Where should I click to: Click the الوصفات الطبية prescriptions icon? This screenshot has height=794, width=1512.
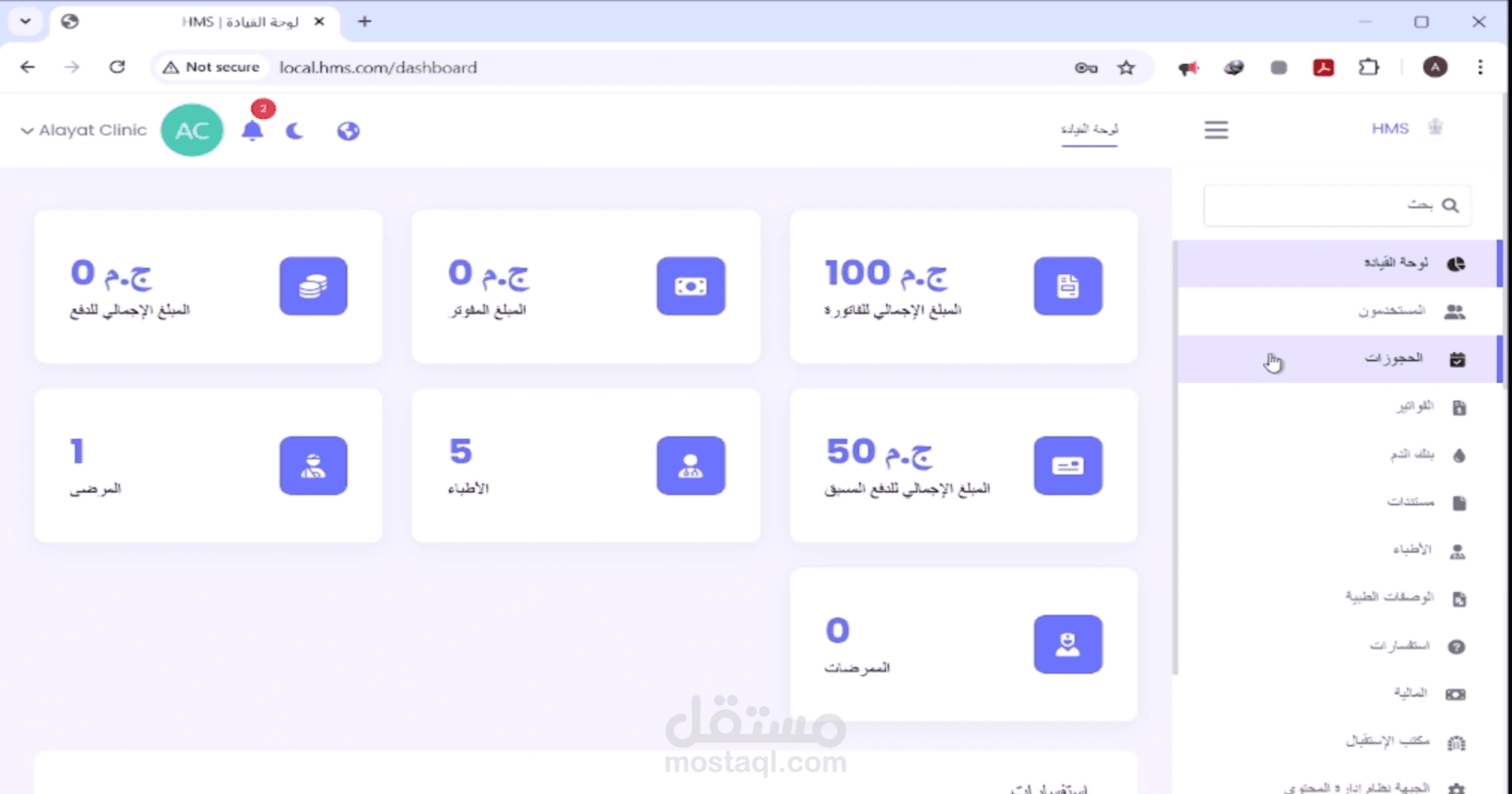click(1458, 599)
